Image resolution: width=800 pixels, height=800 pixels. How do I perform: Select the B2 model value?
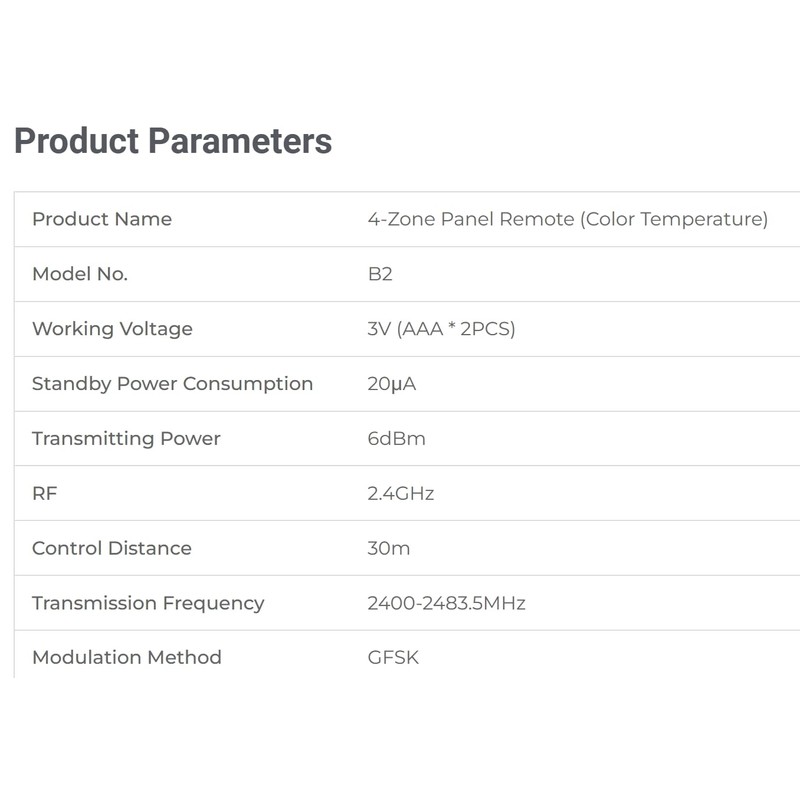(380, 274)
